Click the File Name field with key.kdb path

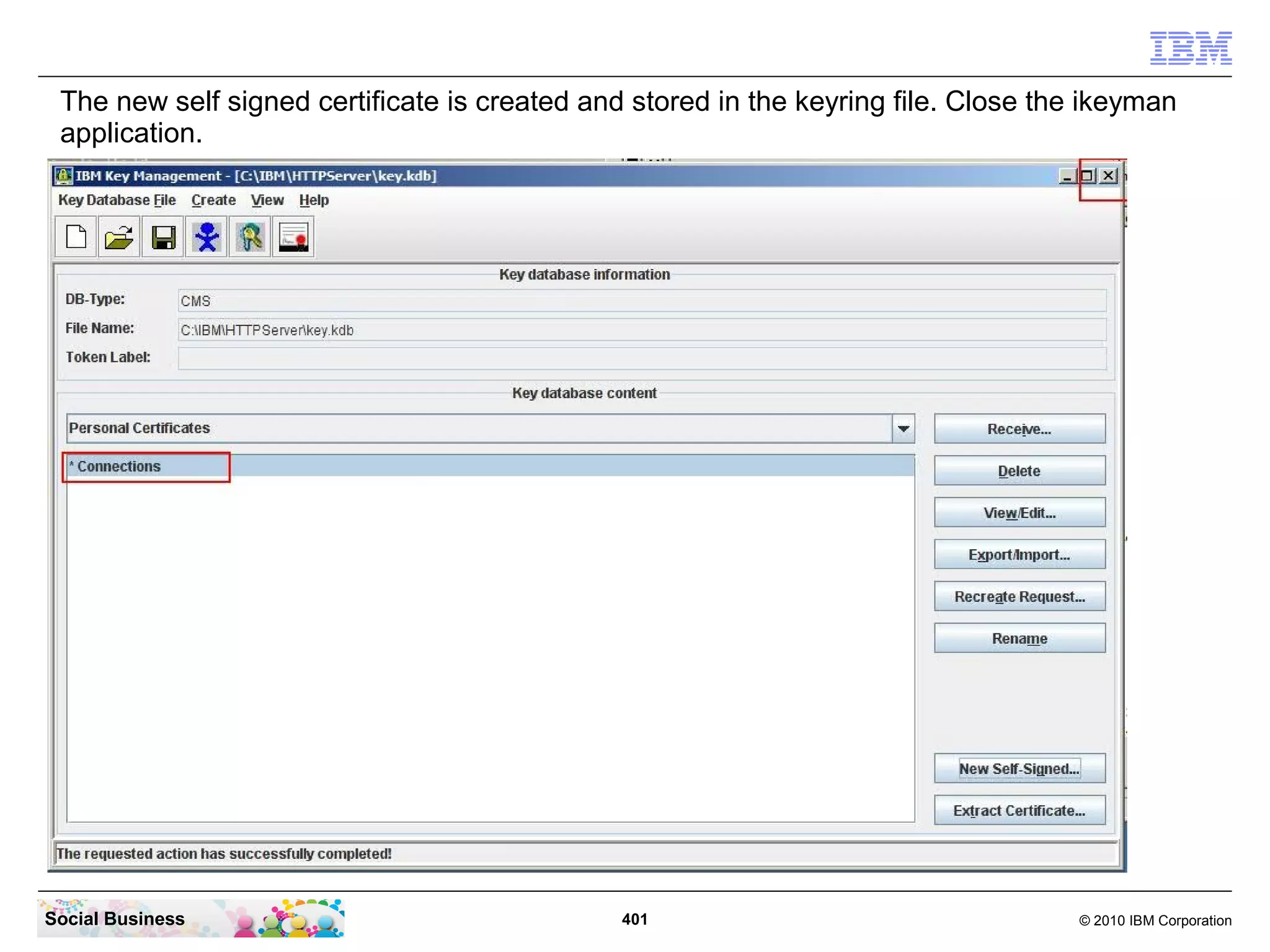point(642,330)
